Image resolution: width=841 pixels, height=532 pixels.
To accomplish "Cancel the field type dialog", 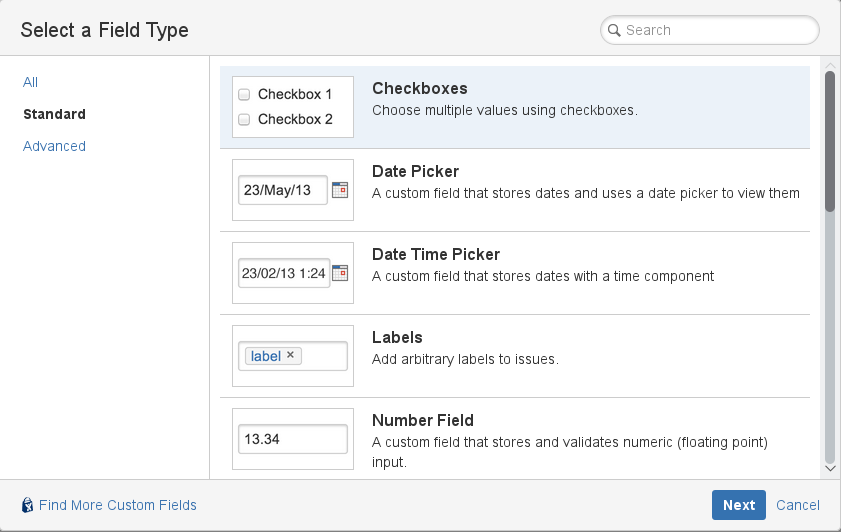I will coord(797,505).
